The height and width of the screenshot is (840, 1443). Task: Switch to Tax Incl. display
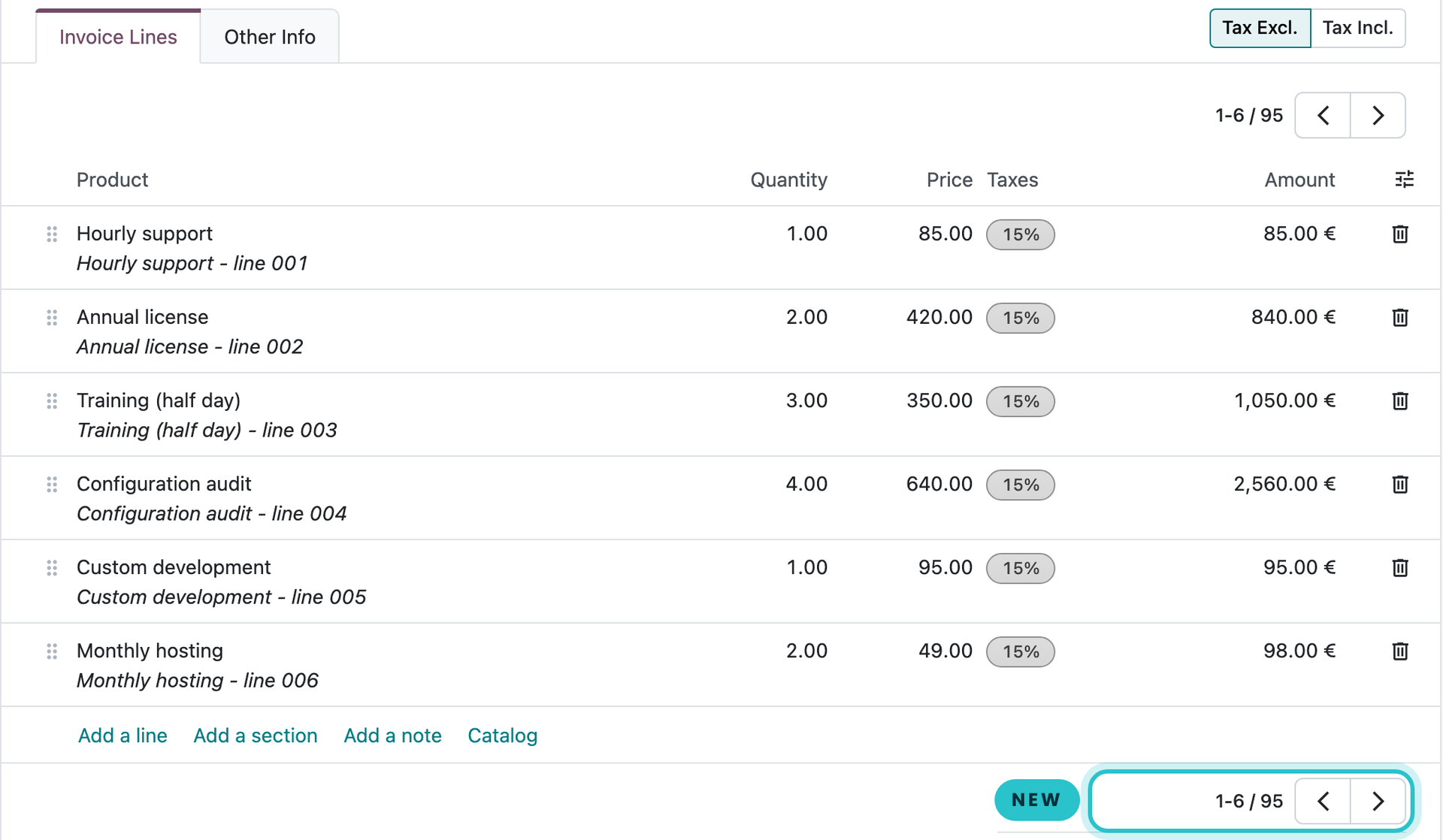pyautogui.click(x=1357, y=28)
